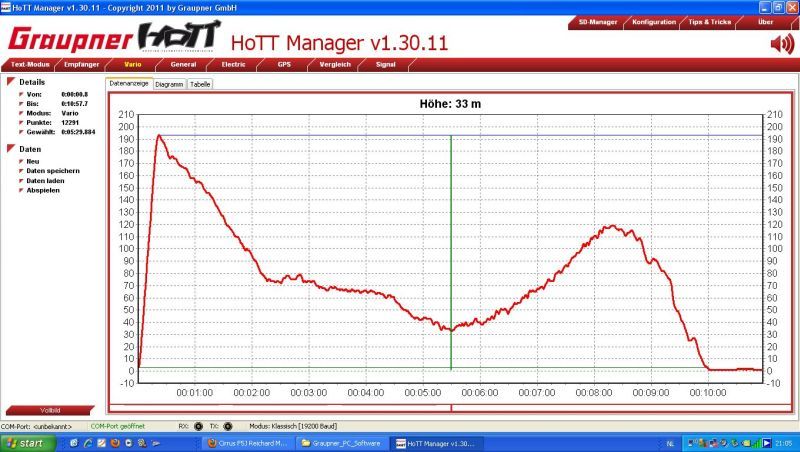Screen dimensions: 800x452
Task: Switch to the Datenanzeige tab
Action: 129,84
